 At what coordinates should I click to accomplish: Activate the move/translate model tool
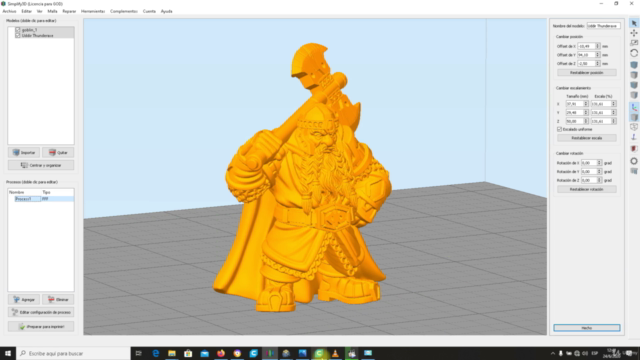click(x=634, y=33)
